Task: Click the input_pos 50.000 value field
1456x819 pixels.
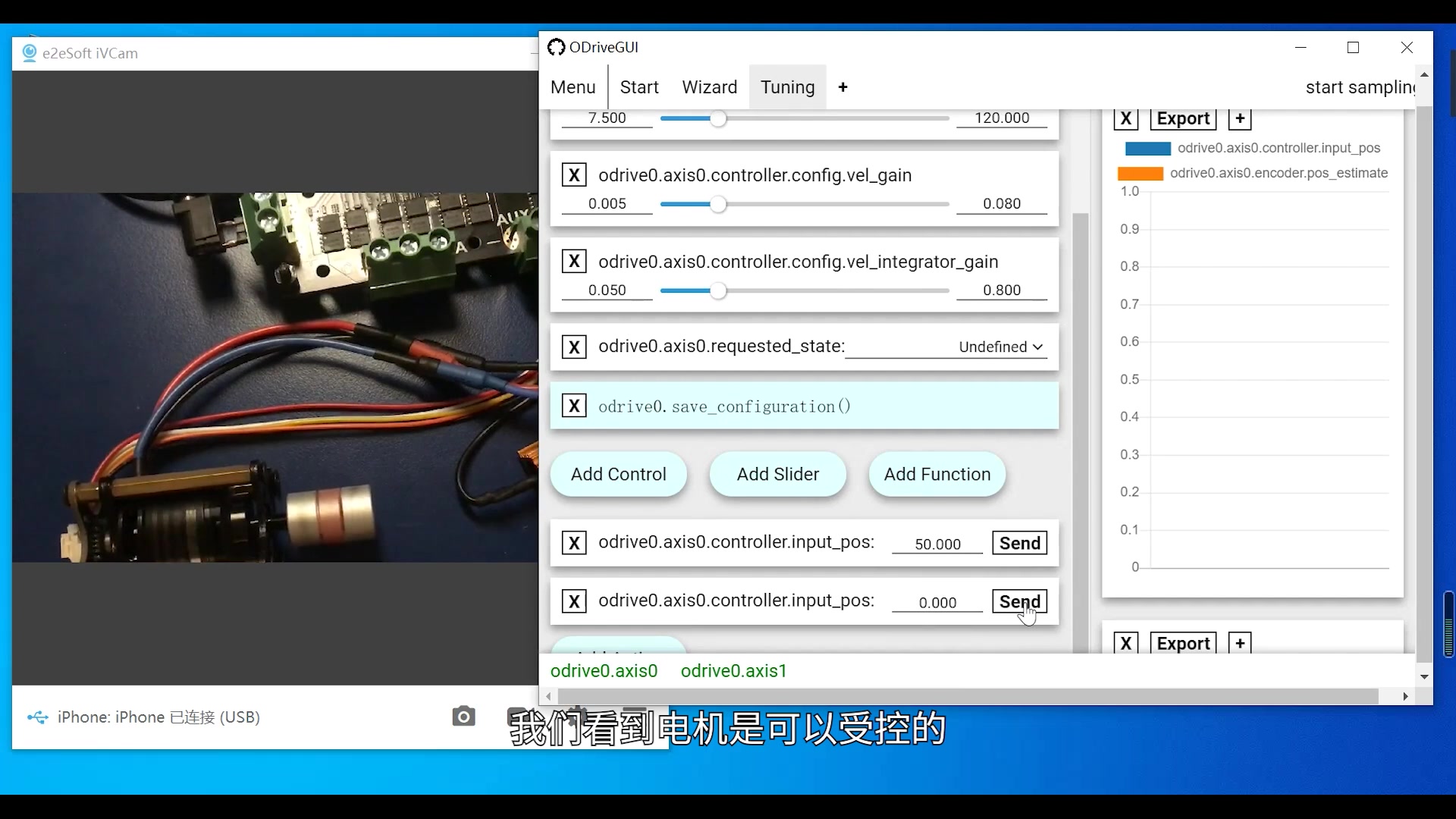Action: point(937,543)
